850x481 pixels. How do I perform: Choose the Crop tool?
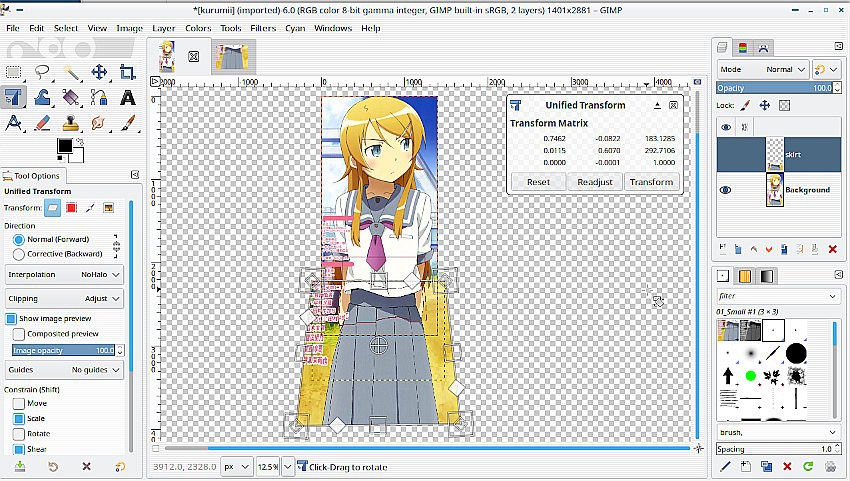pos(127,72)
